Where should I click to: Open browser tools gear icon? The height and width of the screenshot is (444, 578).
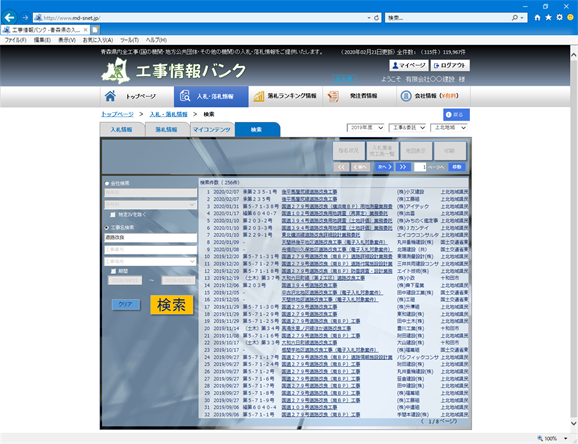coord(560,17)
